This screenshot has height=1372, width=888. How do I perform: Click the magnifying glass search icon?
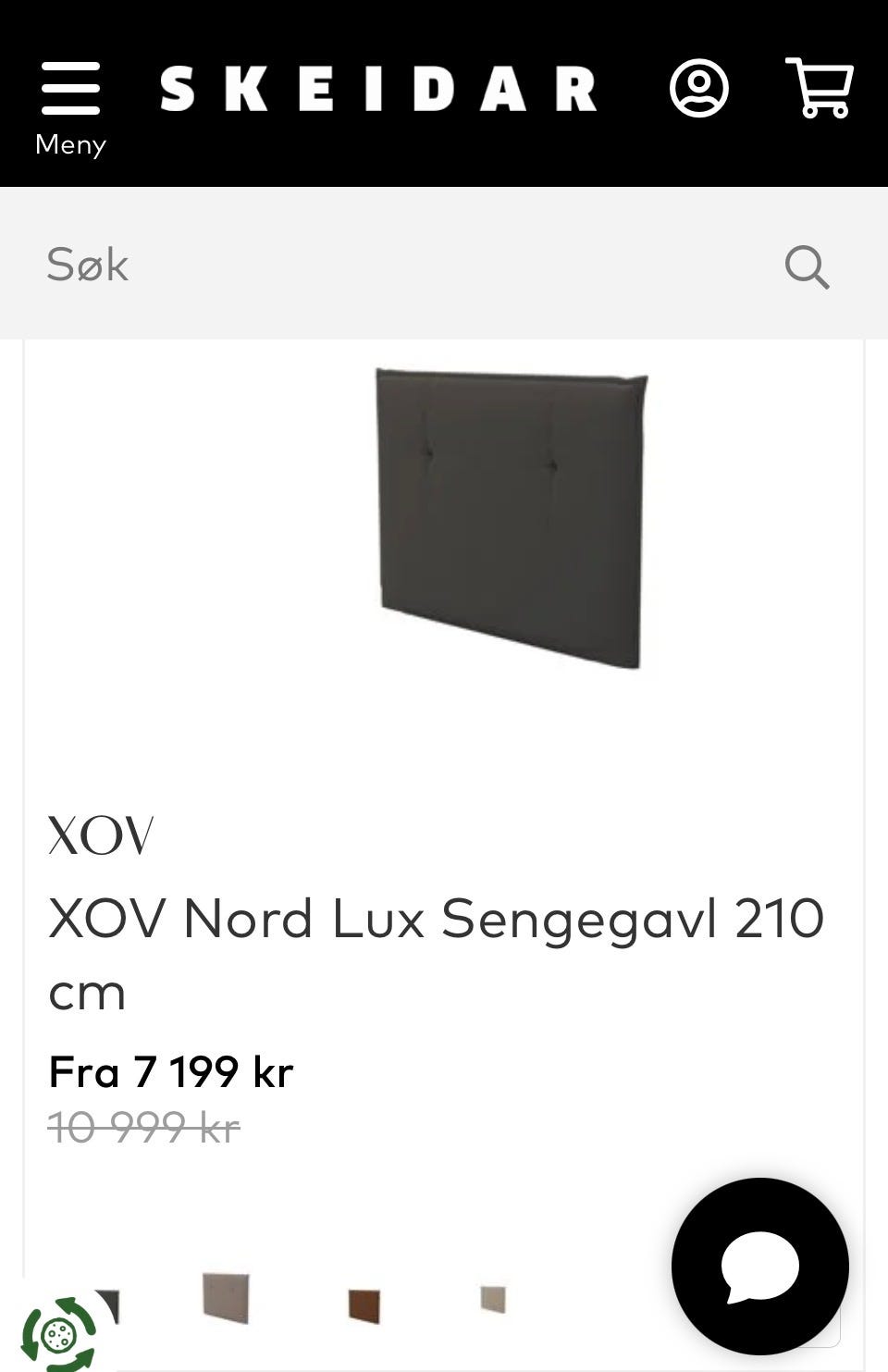click(x=807, y=267)
